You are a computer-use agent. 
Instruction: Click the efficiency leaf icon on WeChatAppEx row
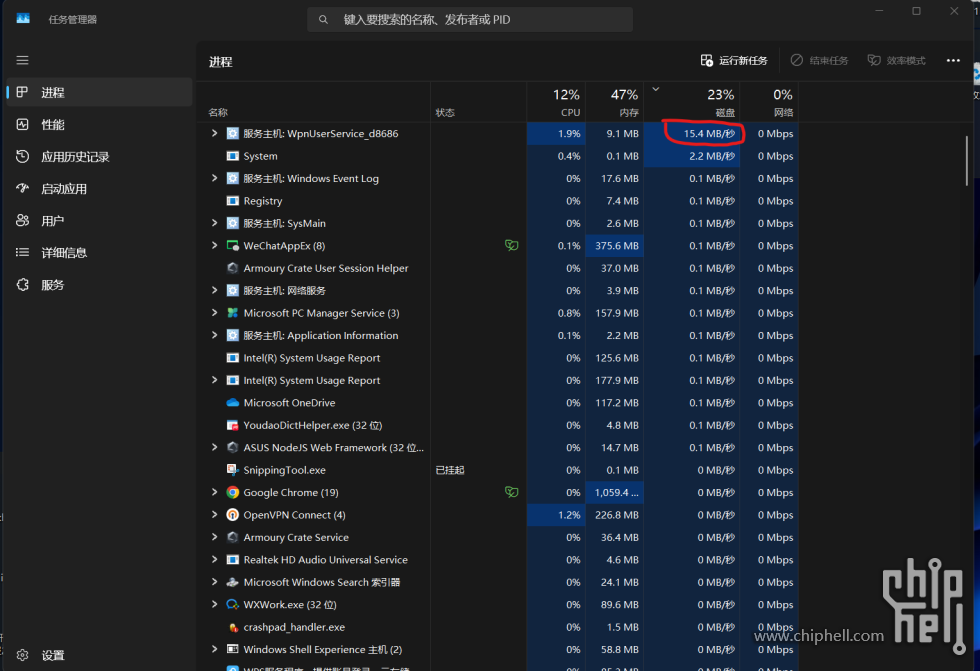511,246
